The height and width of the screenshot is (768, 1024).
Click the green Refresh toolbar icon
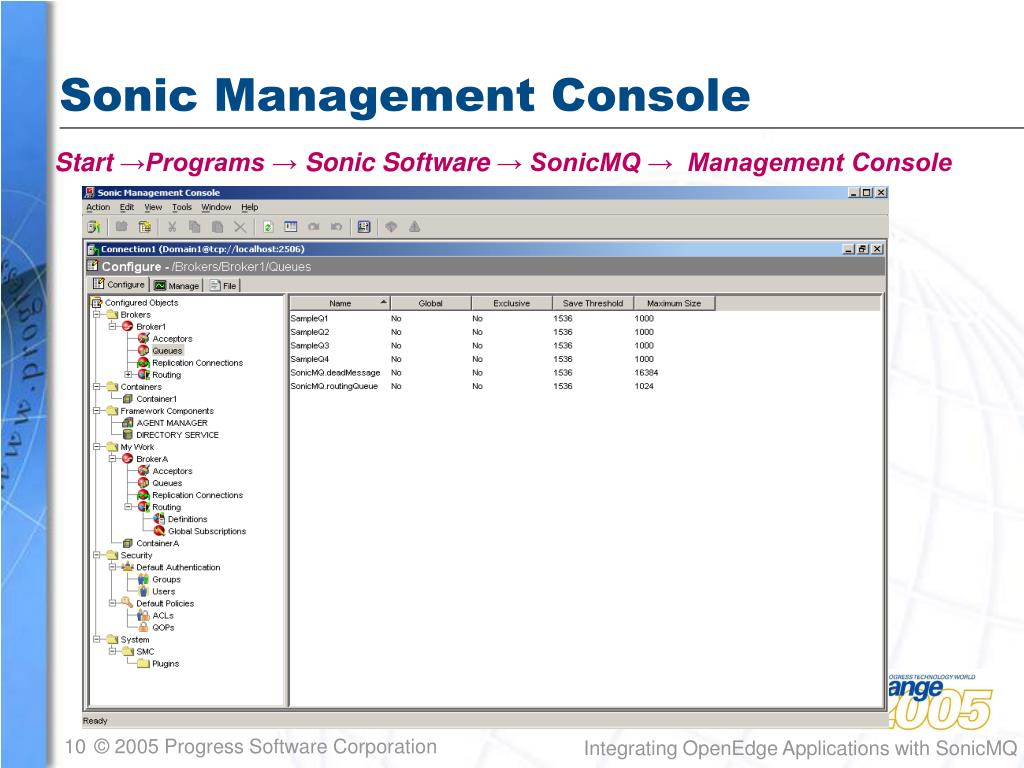click(x=268, y=227)
